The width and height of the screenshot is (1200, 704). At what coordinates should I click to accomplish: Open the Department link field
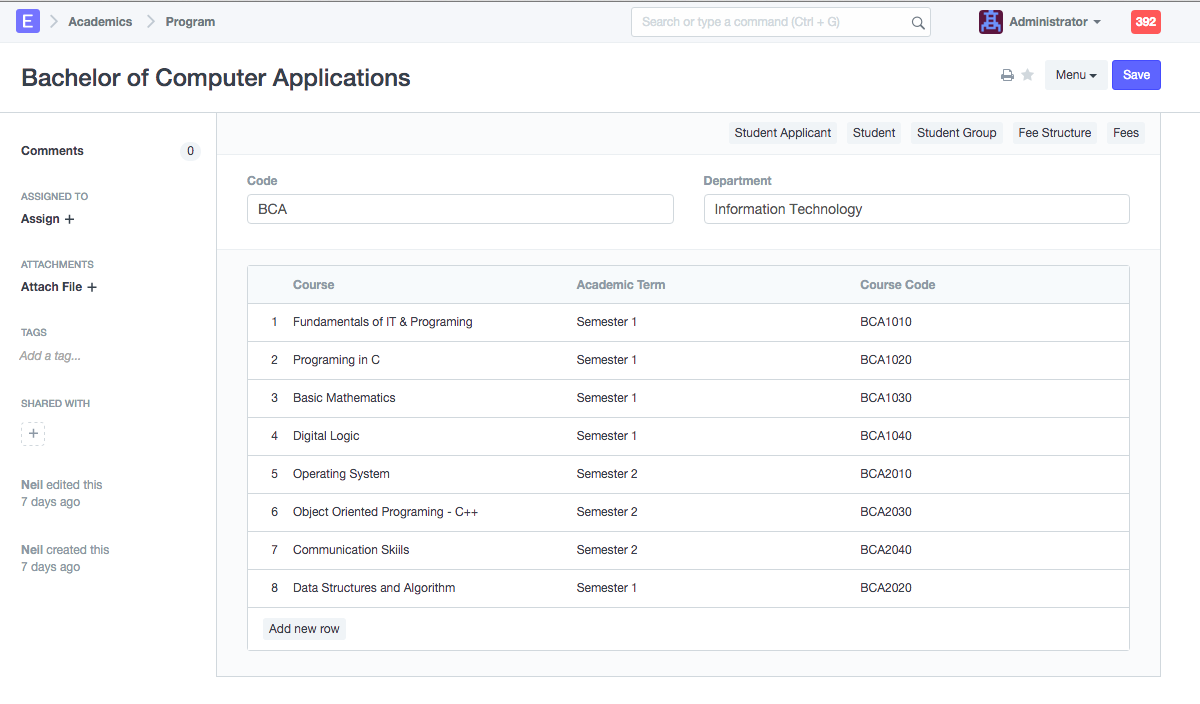(x=917, y=209)
